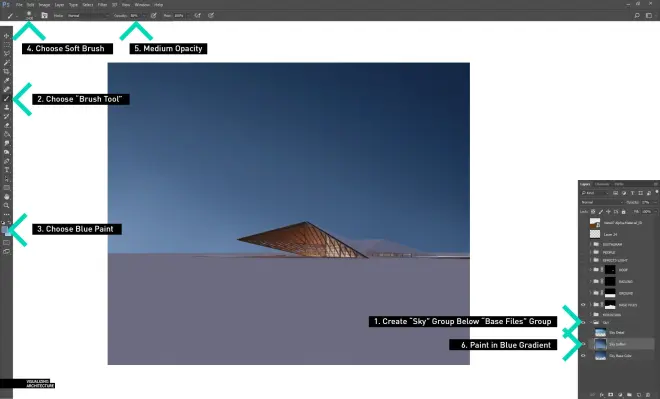Select the Eyedropper tool
The width and height of the screenshot is (660, 399).
point(6,80)
